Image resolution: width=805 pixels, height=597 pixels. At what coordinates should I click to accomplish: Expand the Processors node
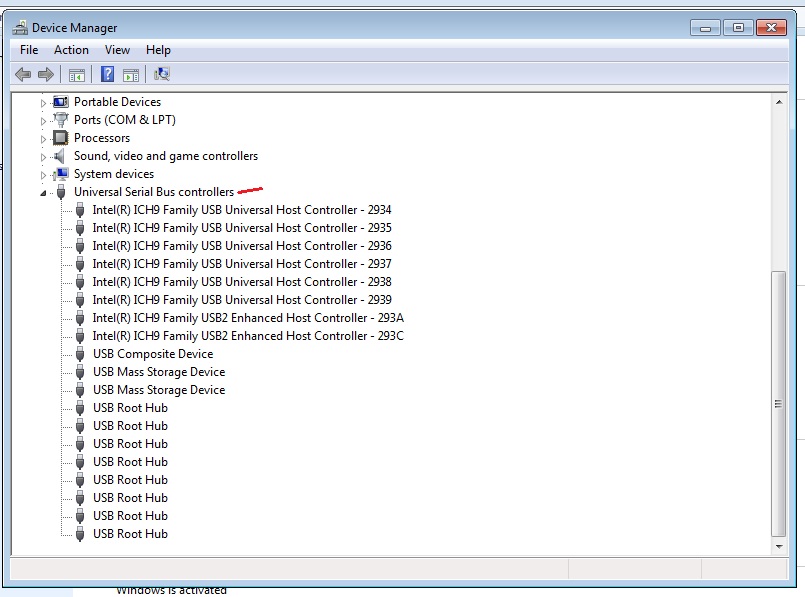click(x=43, y=139)
